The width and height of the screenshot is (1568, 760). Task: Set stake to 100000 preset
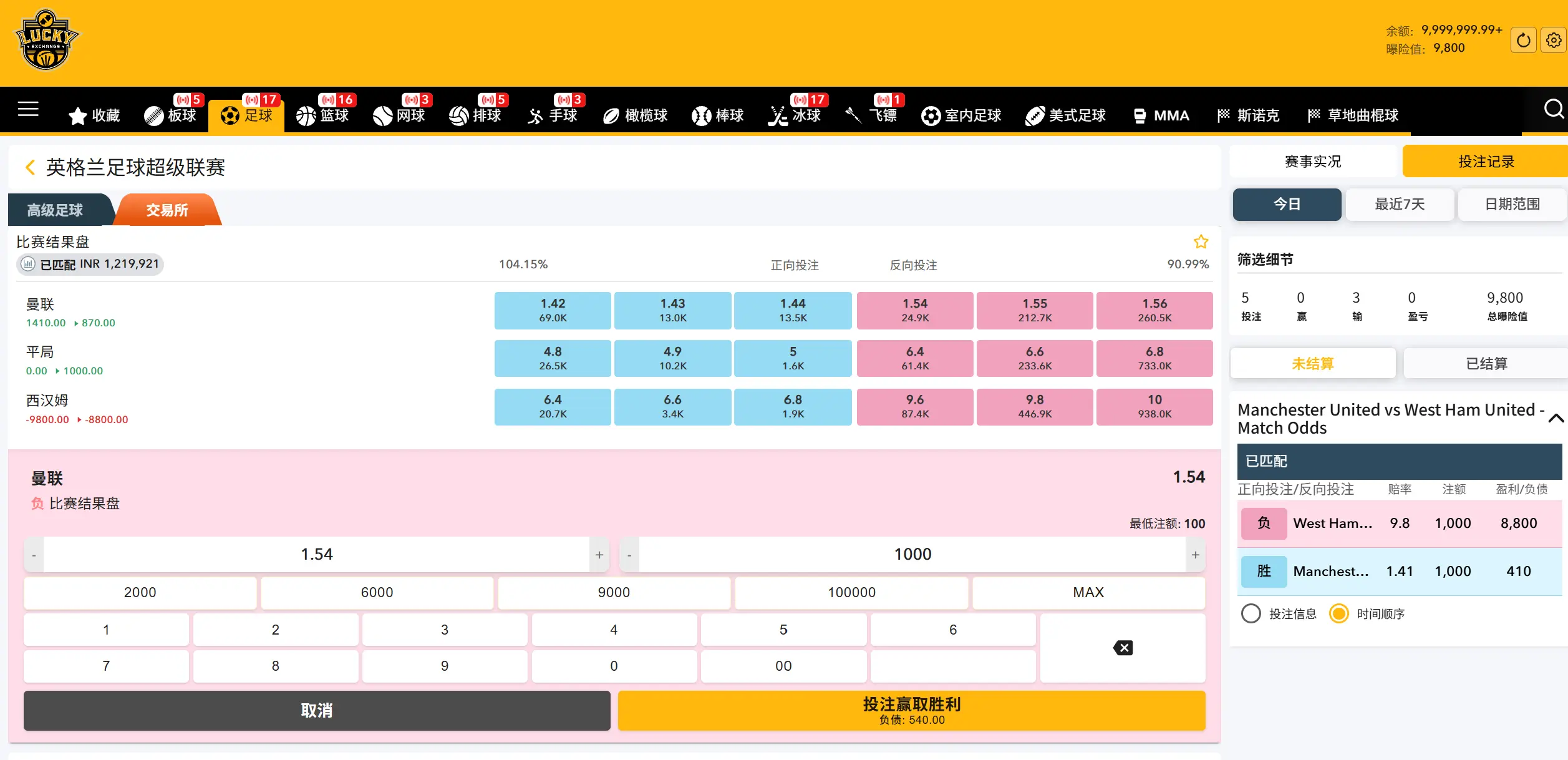point(851,592)
